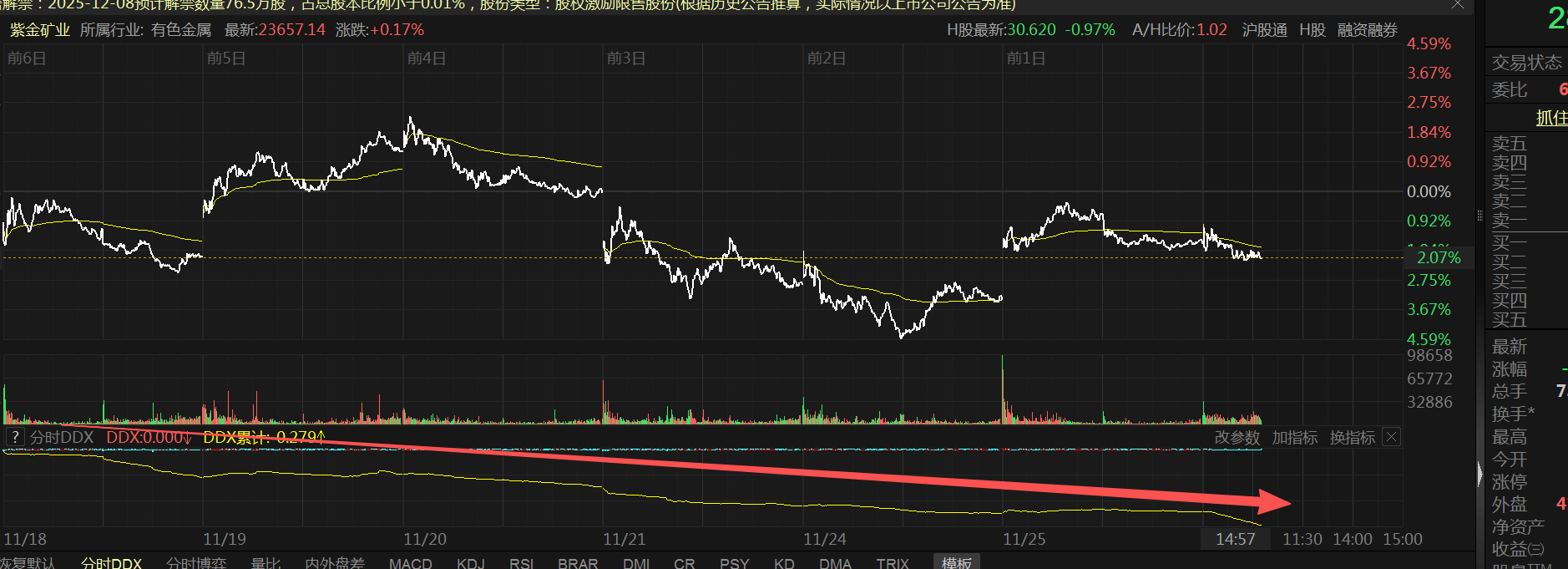Click the 前4日 day label
This screenshot has height=569, width=1568.
tap(427, 58)
